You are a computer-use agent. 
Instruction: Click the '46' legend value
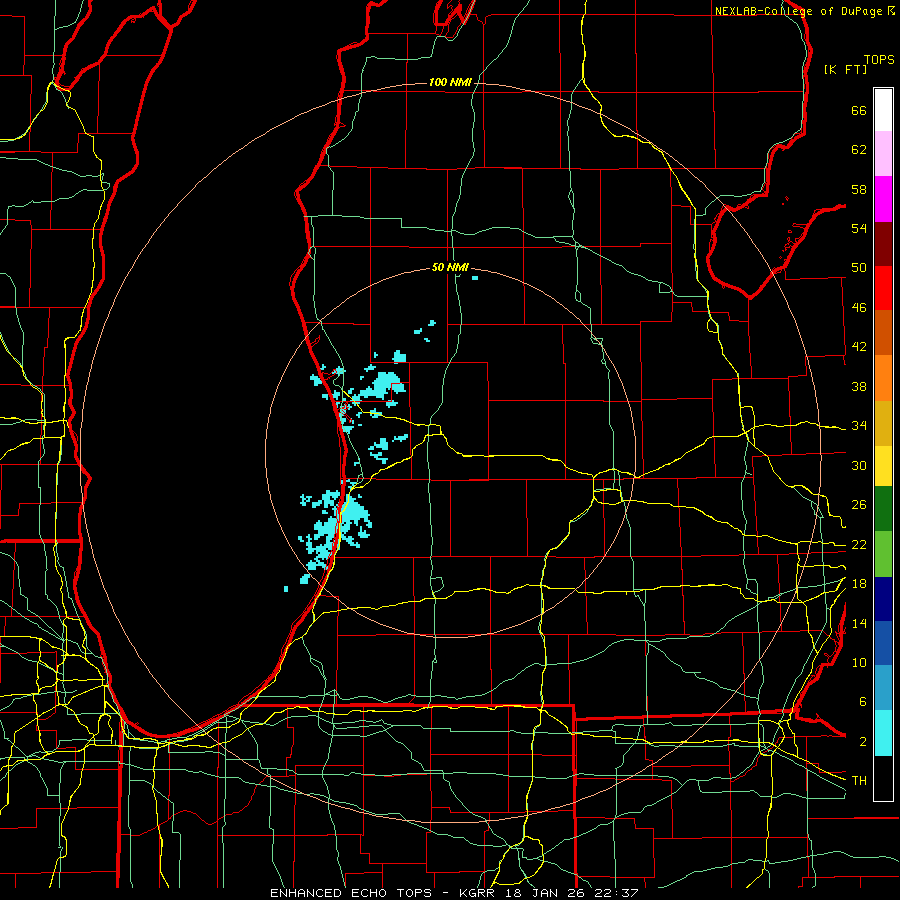click(x=859, y=308)
